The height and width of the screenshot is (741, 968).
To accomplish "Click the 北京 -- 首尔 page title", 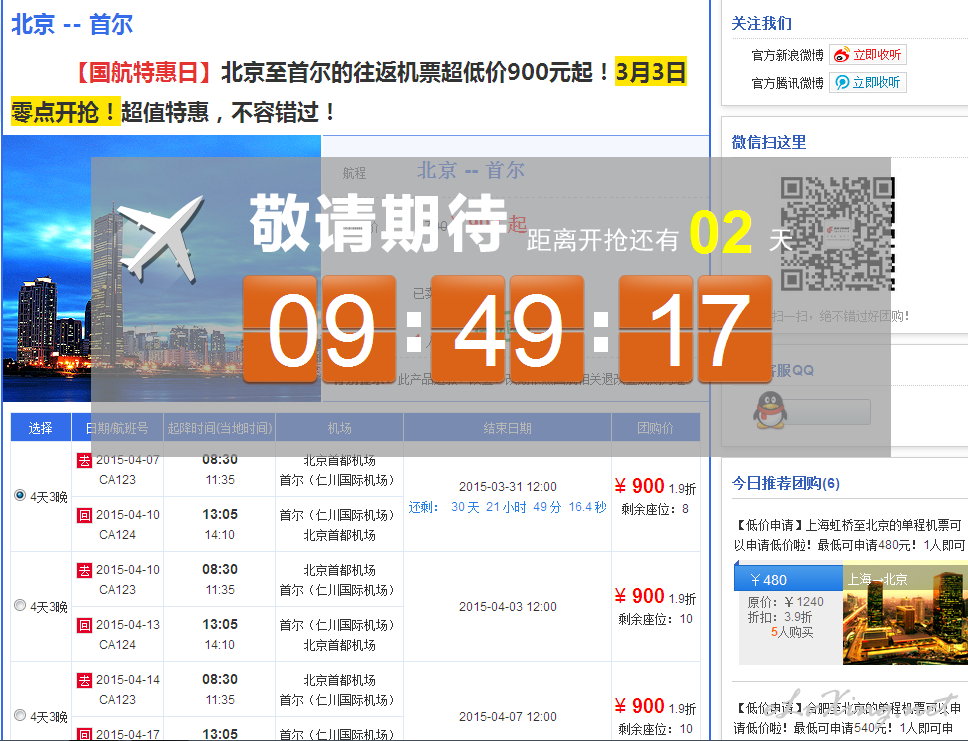I will click(x=72, y=24).
